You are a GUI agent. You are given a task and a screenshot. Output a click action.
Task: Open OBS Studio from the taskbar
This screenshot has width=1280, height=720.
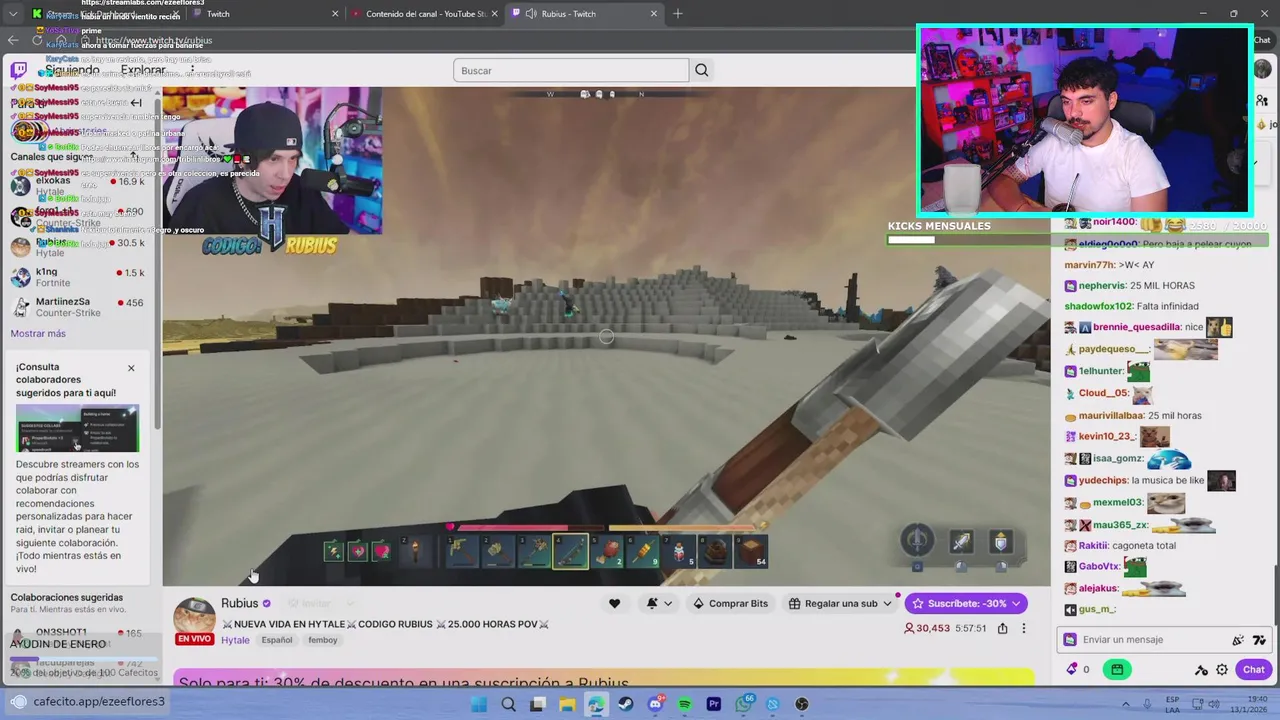(802, 704)
